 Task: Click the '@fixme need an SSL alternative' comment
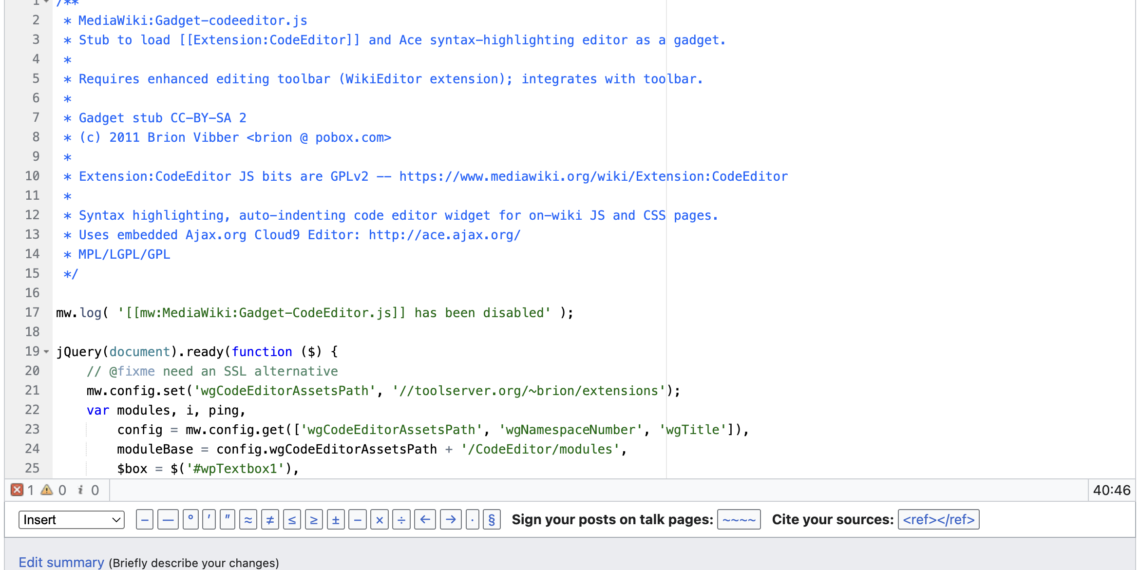pos(212,371)
